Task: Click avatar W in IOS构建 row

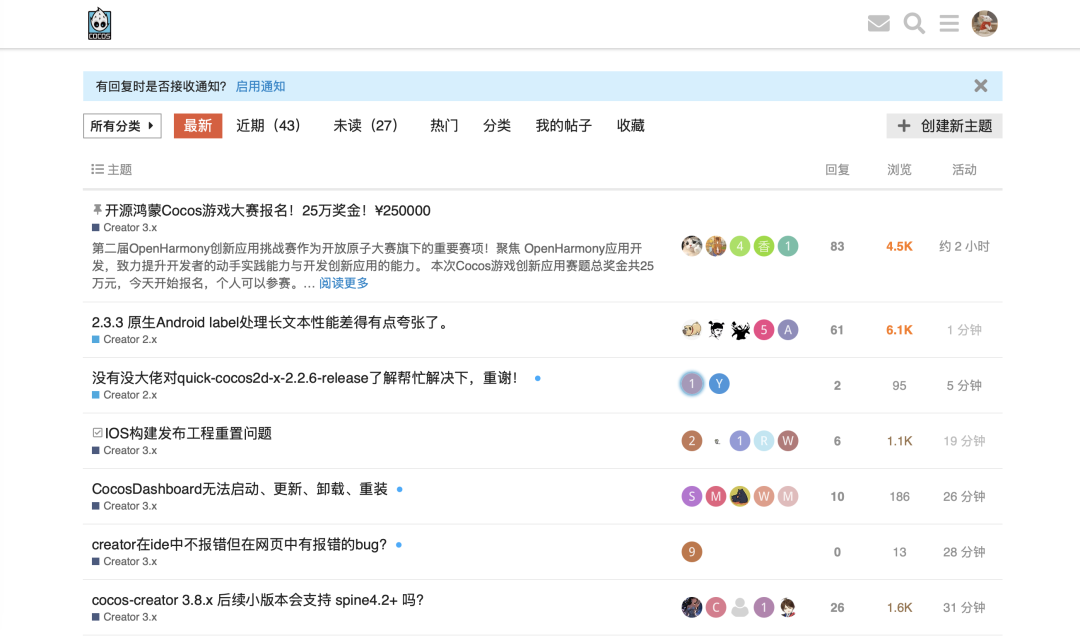Action: pos(788,441)
